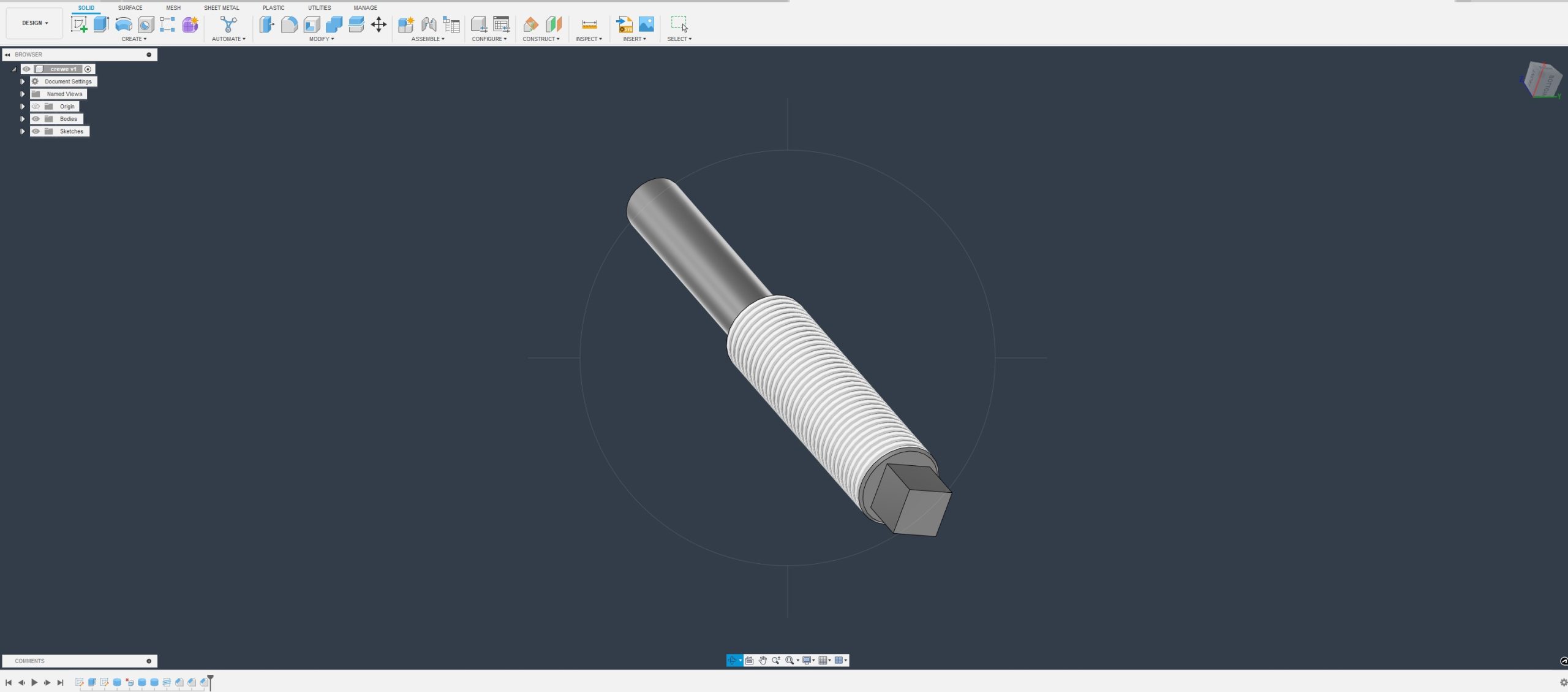Click the Hole tool icon
The height and width of the screenshot is (692, 1568).
(146, 25)
